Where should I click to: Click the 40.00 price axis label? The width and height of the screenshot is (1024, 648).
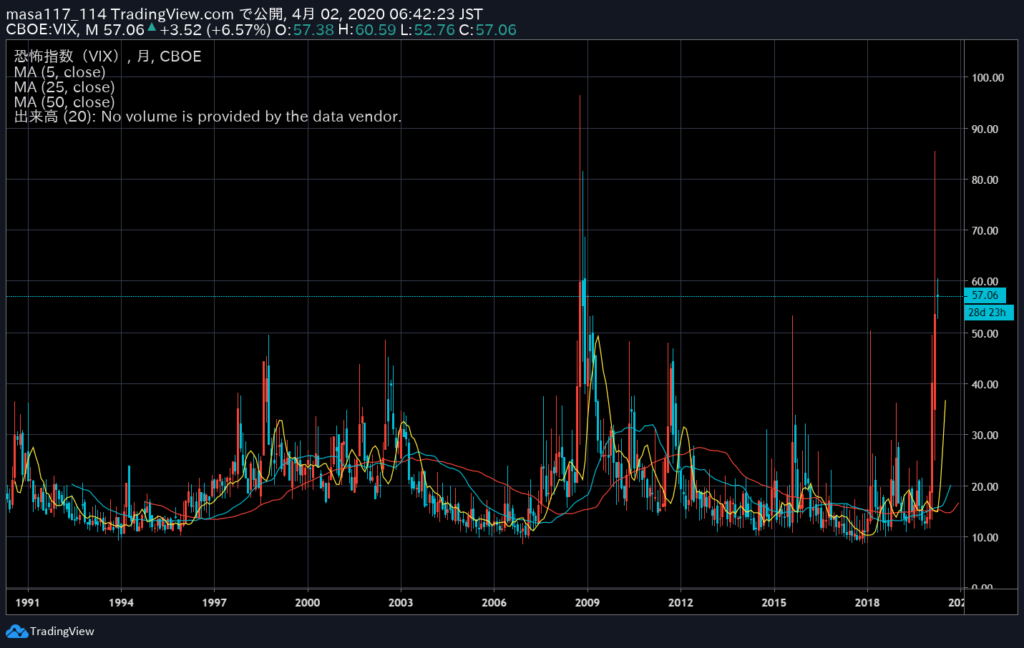[x=985, y=385]
